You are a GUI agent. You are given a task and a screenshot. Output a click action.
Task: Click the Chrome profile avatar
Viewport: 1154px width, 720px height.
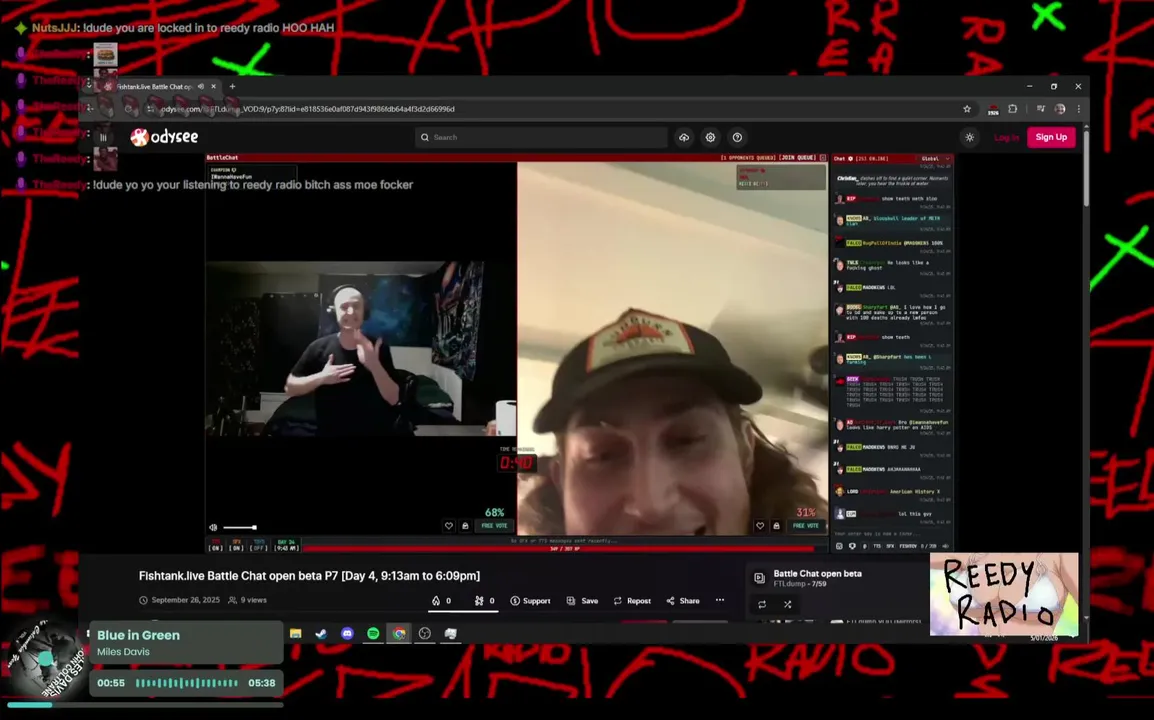pyautogui.click(x=1060, y=109)
